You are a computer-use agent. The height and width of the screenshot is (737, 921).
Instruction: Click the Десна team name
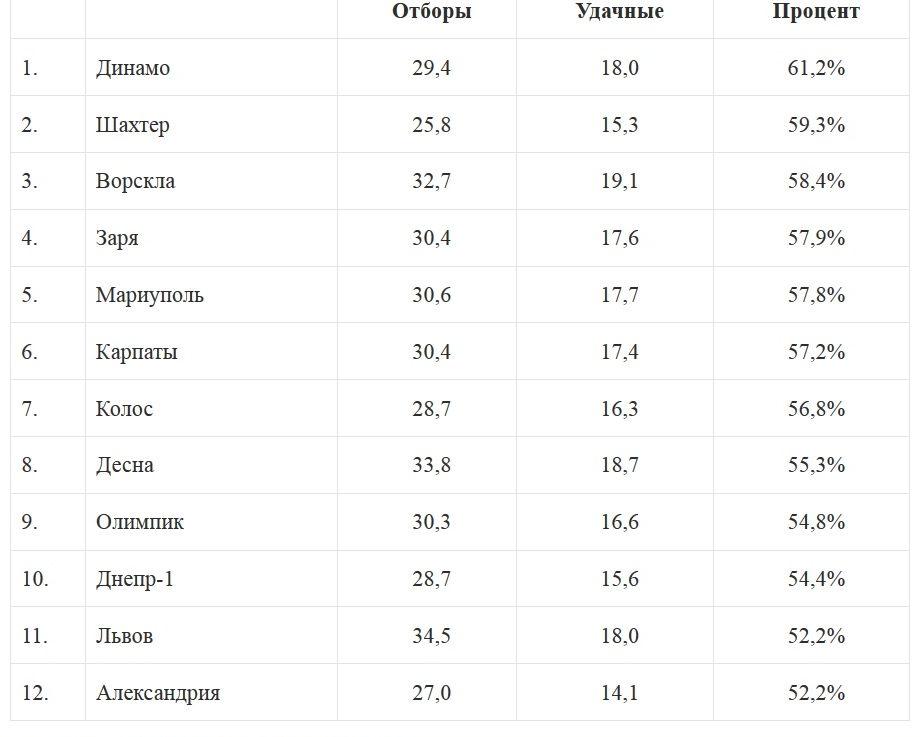(125, 465)
